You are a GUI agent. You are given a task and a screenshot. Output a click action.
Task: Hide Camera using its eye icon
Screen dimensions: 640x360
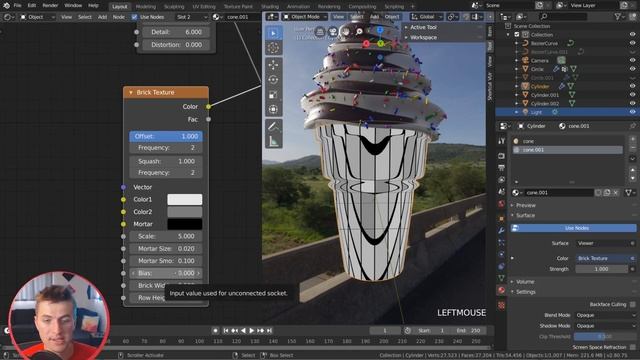click(632, 60)
